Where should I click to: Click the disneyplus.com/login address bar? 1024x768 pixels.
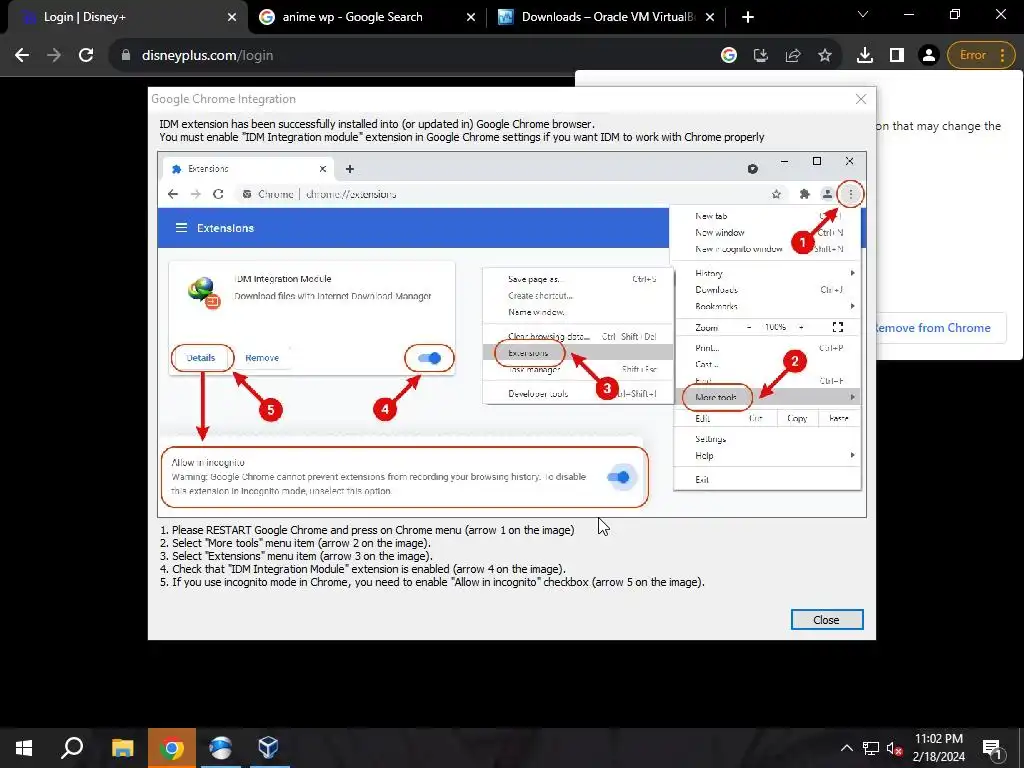(418, 56)
